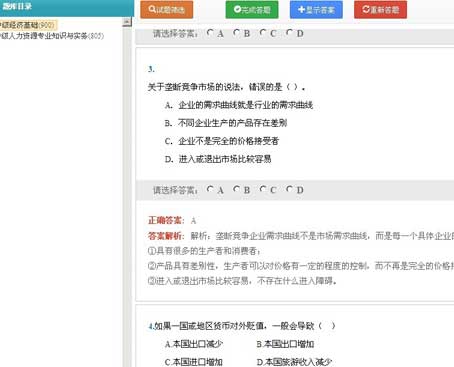Click option text A. 企业的需求曲线就是行业的需求曲线
The height and width of the screenshot is (367, 454).
(239, 105)
